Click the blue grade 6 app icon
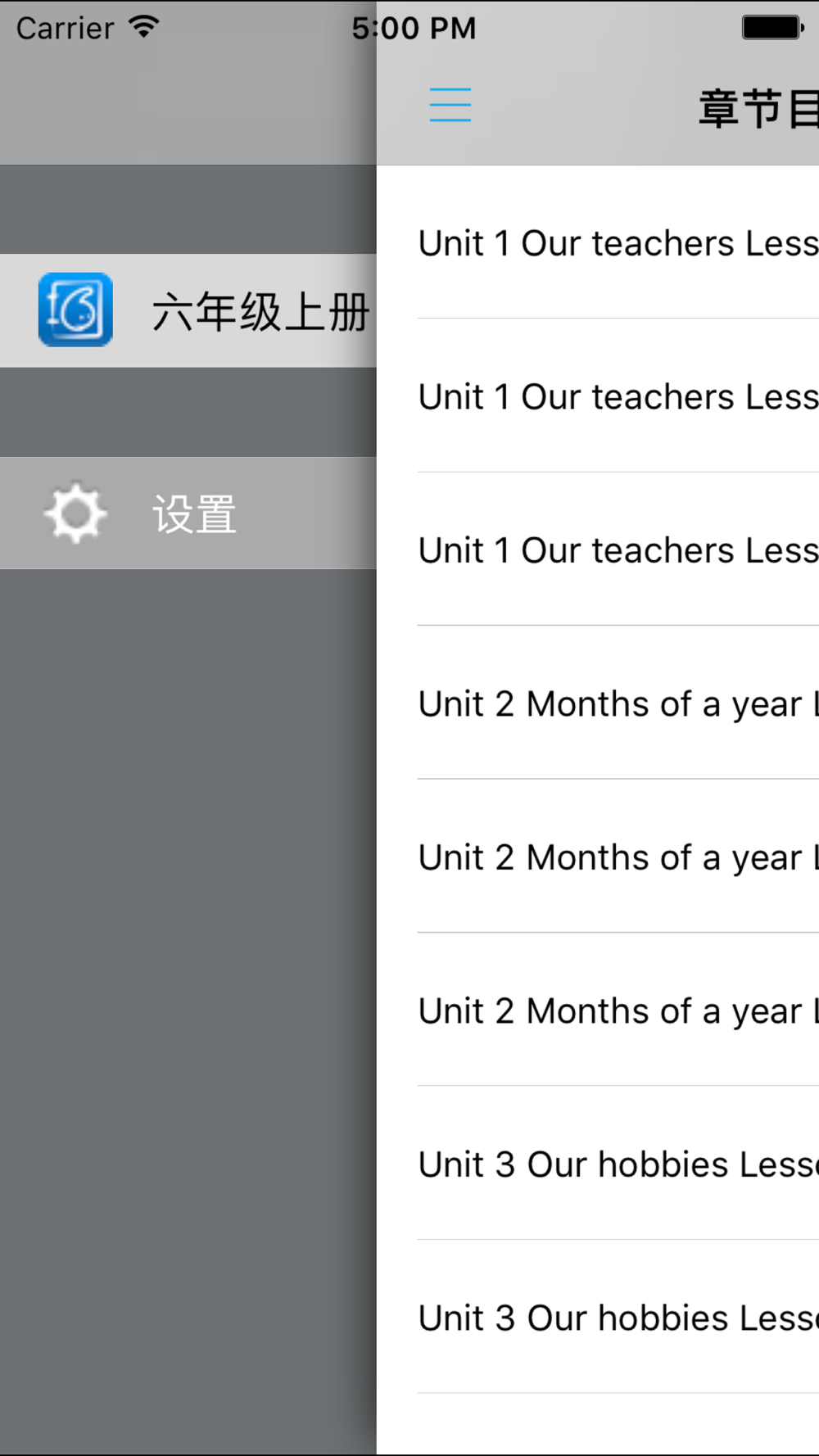819x1456 pixels. (x=75, y=310)
